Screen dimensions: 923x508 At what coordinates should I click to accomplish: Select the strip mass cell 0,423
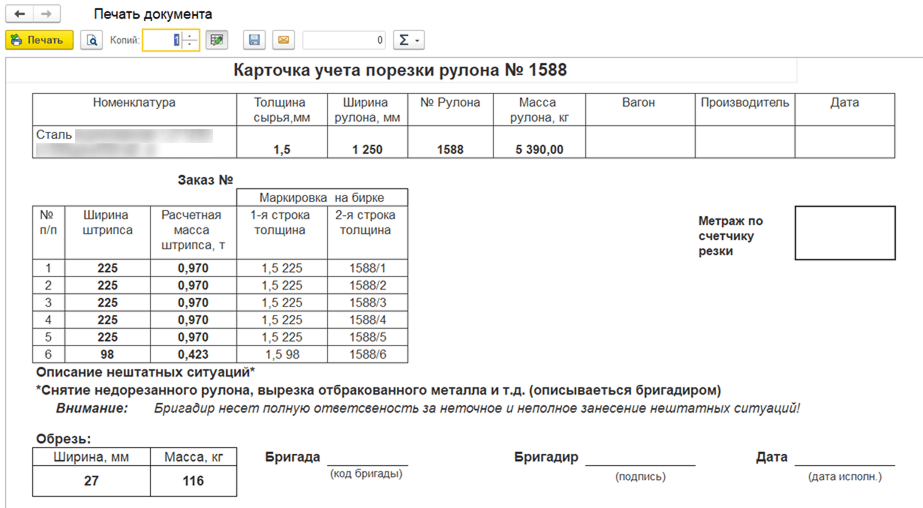coord(193,354)
